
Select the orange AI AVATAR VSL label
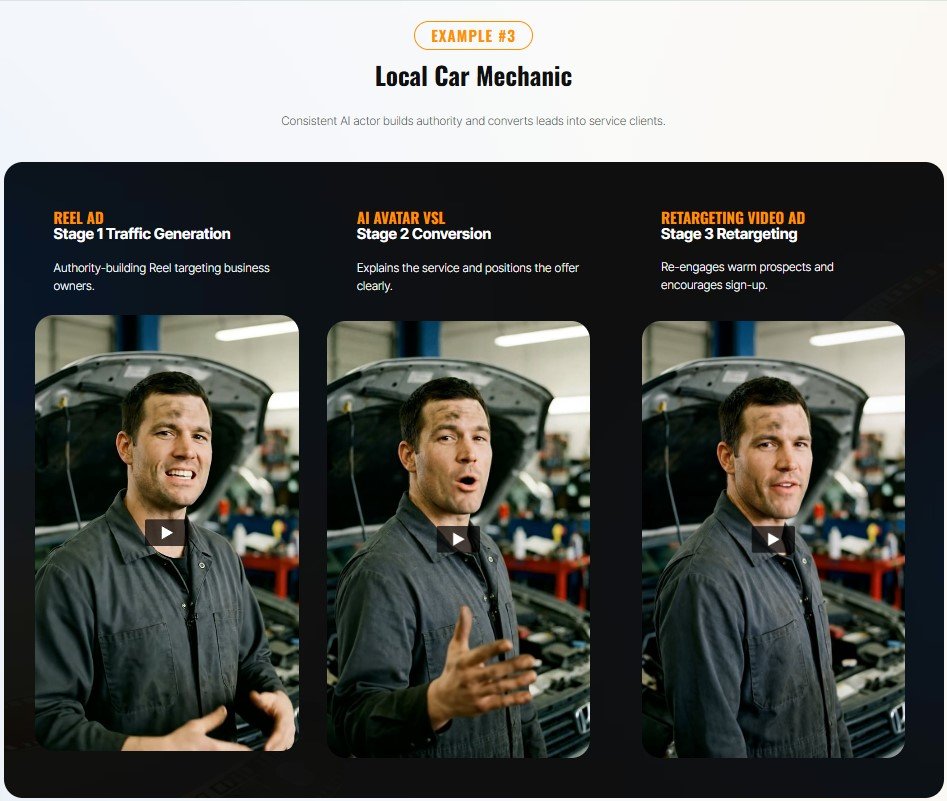(x=401, y=218)
